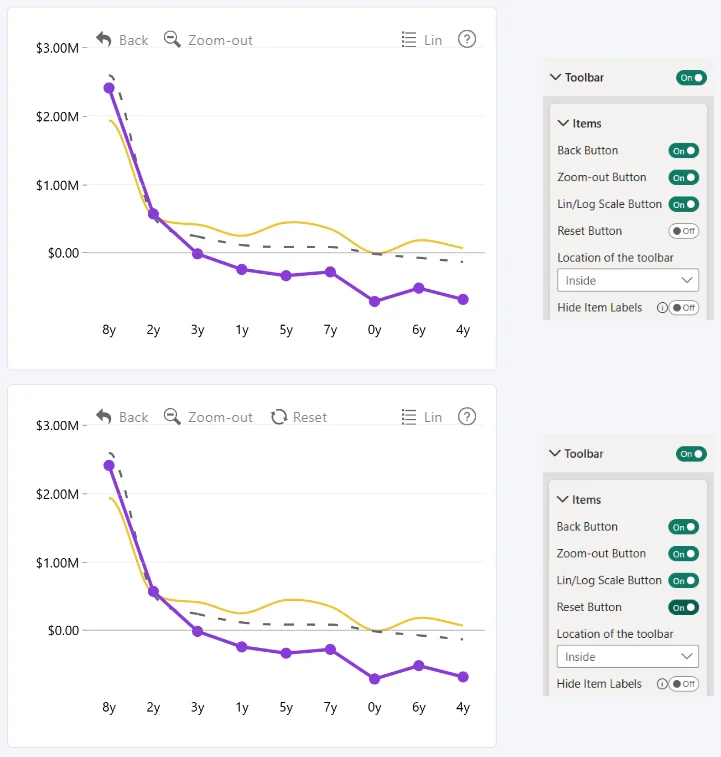
Task: Click the Lin scale list icon in top chart
Action: (x=409, y=40)
